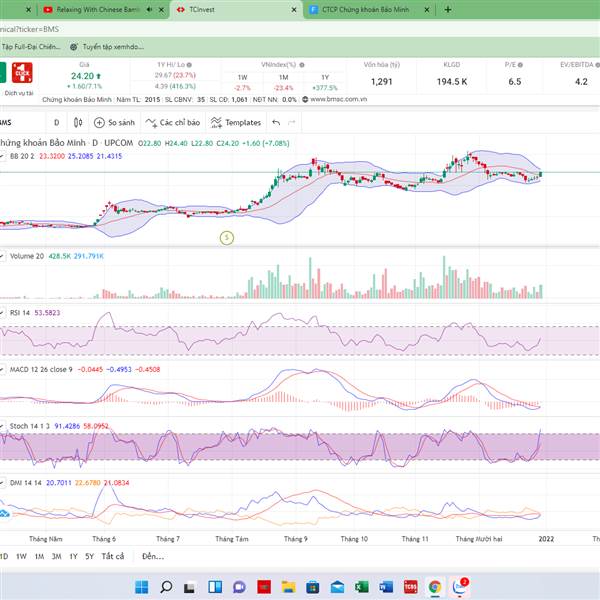Click the red 1-Click service icon
This screenshot has width=600, height=600.
coord(22,73)
